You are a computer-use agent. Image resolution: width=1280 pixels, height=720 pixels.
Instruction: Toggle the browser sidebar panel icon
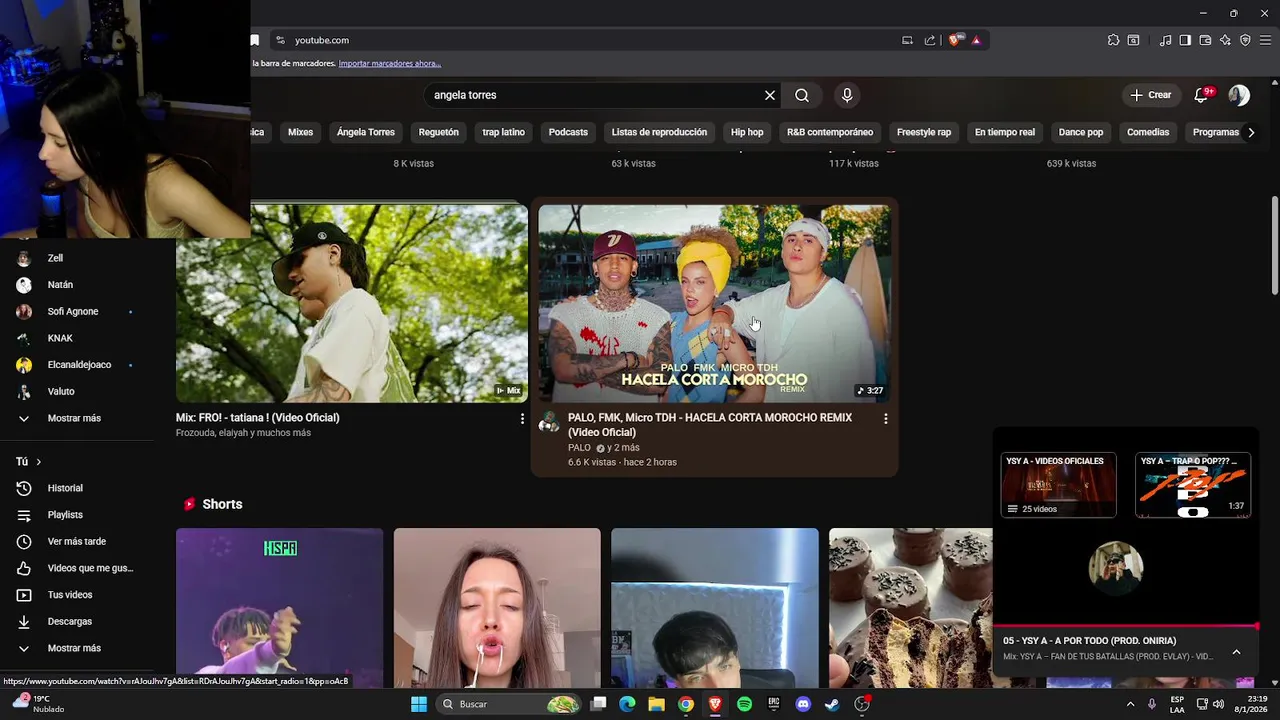coord(1185,40)
